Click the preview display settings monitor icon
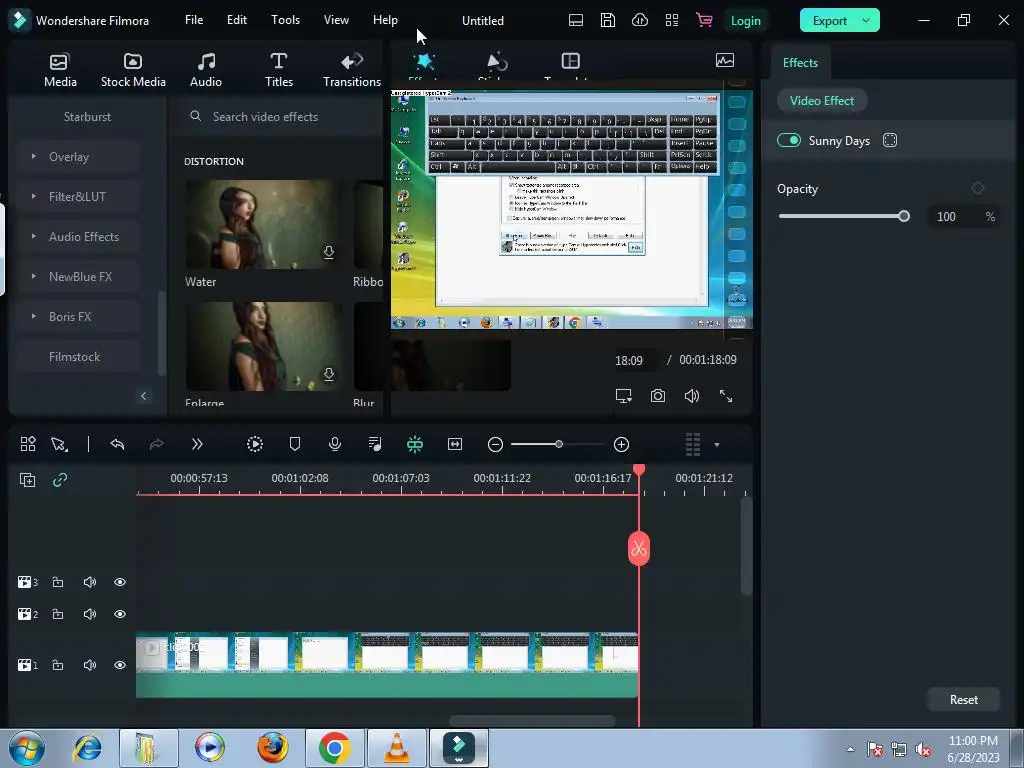This screenshot has width=1024, height=768. pos(624,396)
